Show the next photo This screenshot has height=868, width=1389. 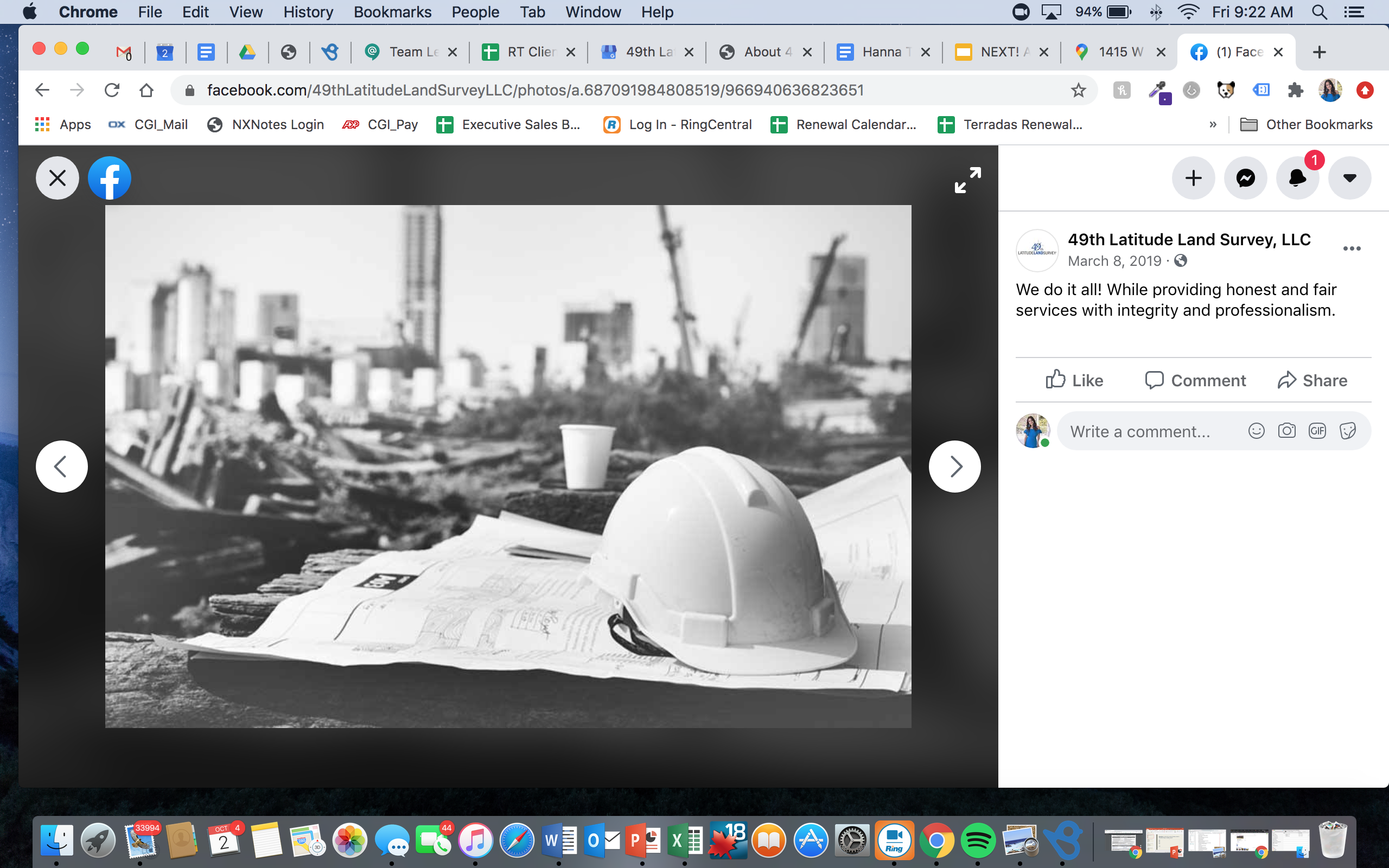(954, 466)
